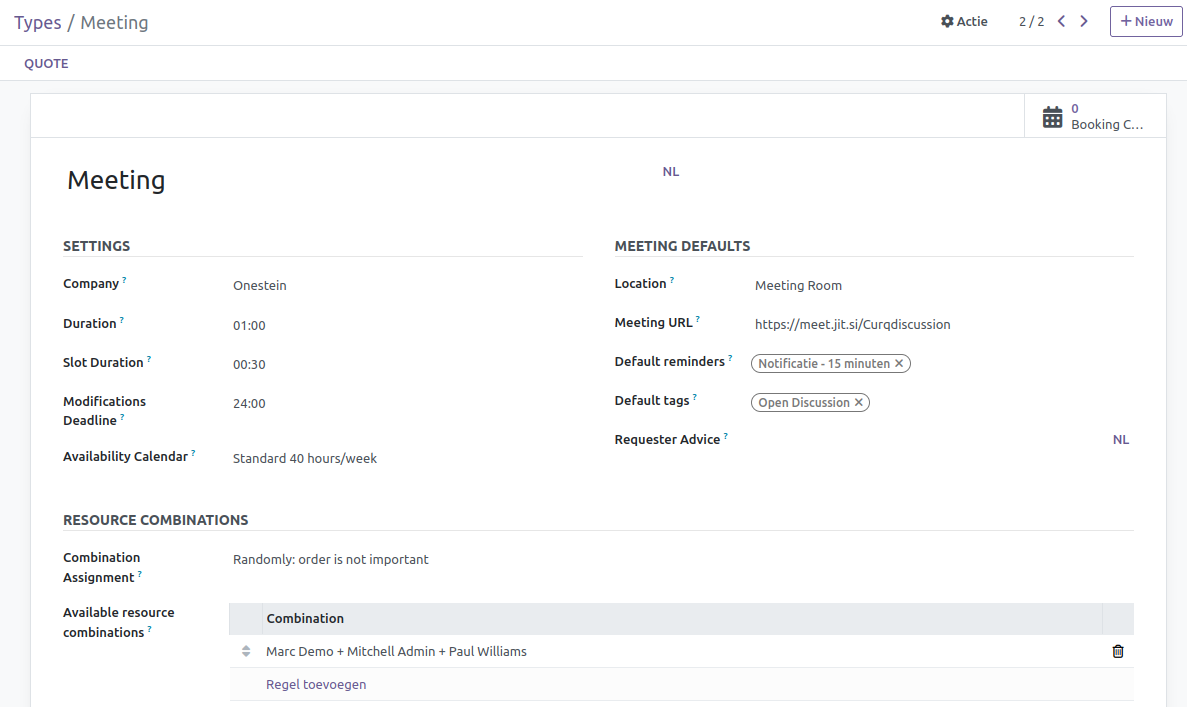The width and height of the screenshot is (1187, 707).
Task: Open Combination Assignment selection
Action: point(400,560)
